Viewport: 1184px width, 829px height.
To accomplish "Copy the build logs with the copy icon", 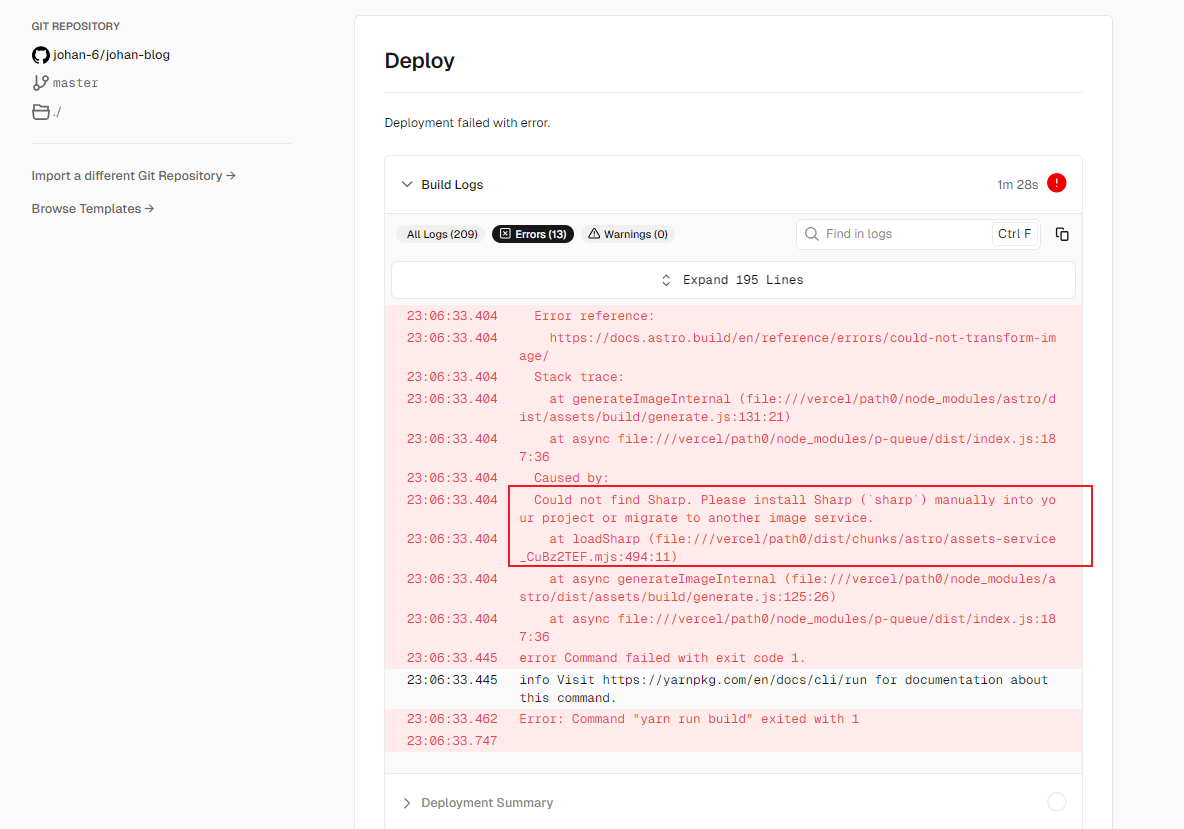I will [1062, 234].
